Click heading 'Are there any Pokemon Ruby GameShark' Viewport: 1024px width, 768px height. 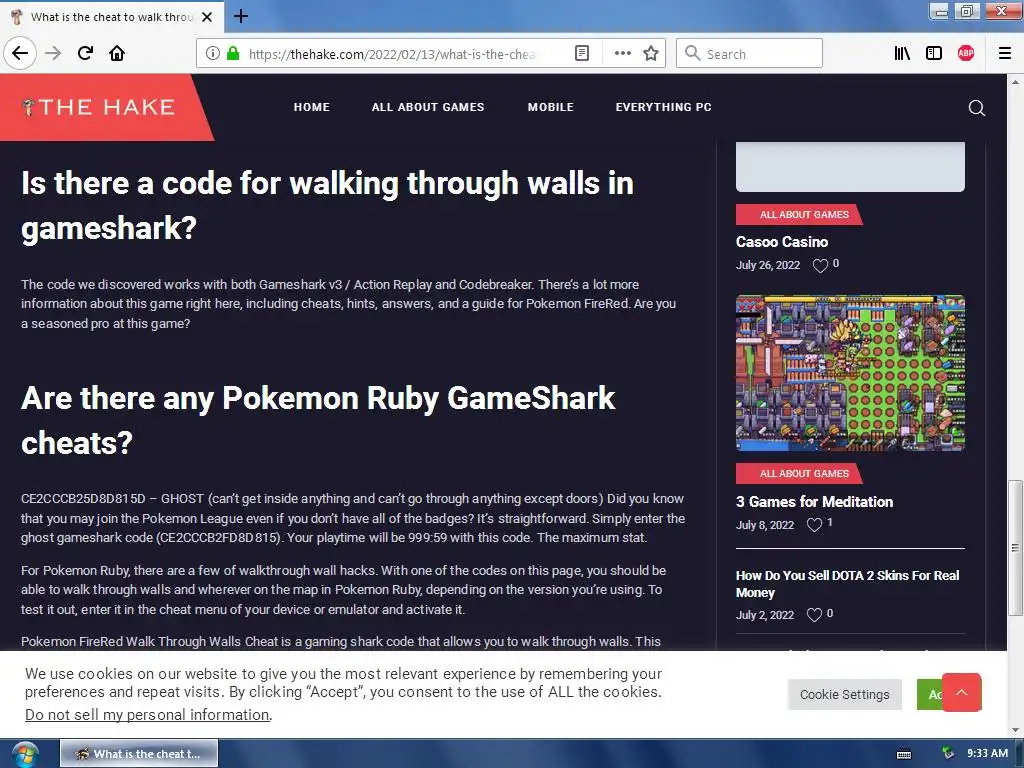coord(318,420)
